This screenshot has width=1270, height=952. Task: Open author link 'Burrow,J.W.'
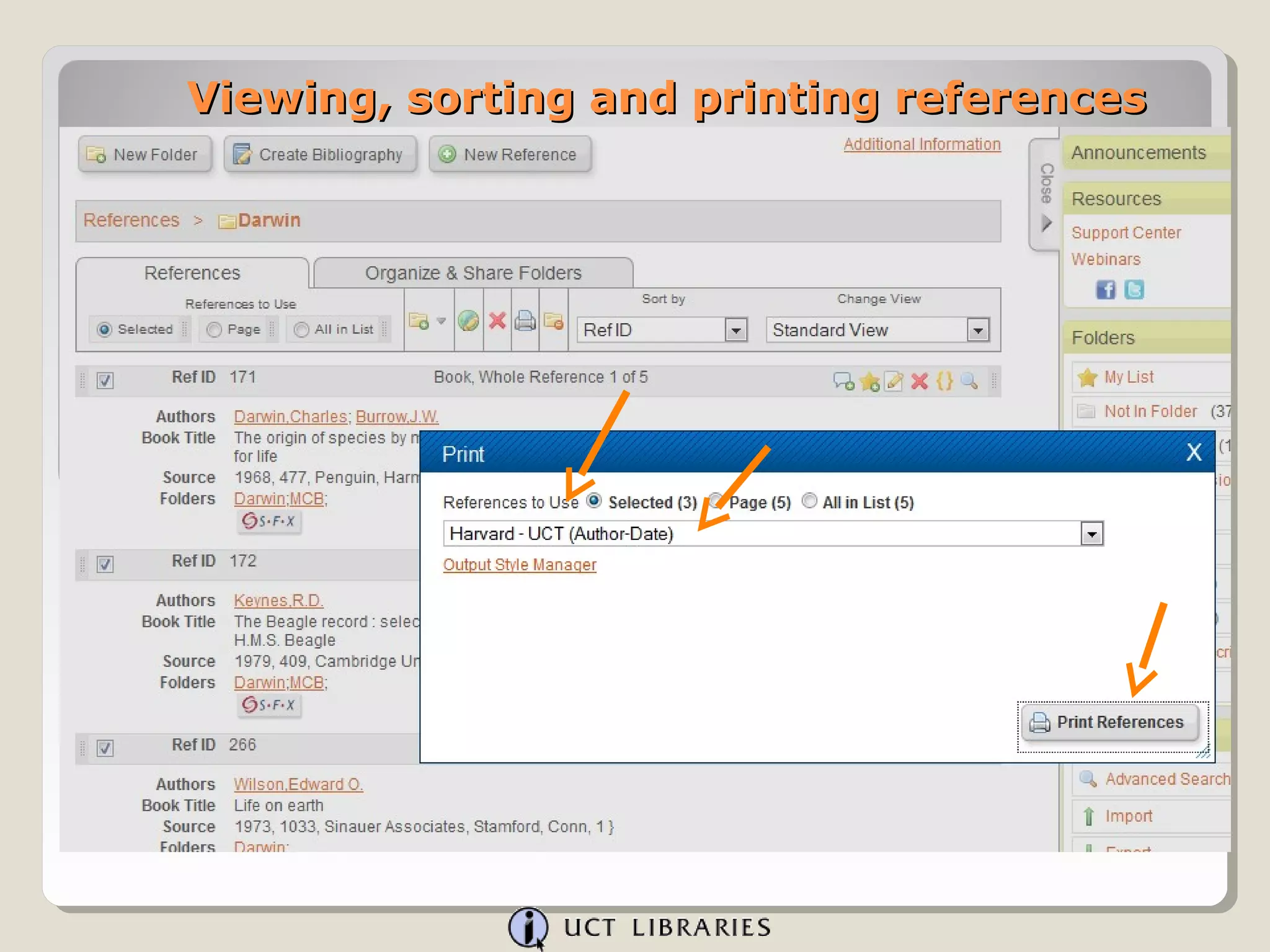pos(397,417)
